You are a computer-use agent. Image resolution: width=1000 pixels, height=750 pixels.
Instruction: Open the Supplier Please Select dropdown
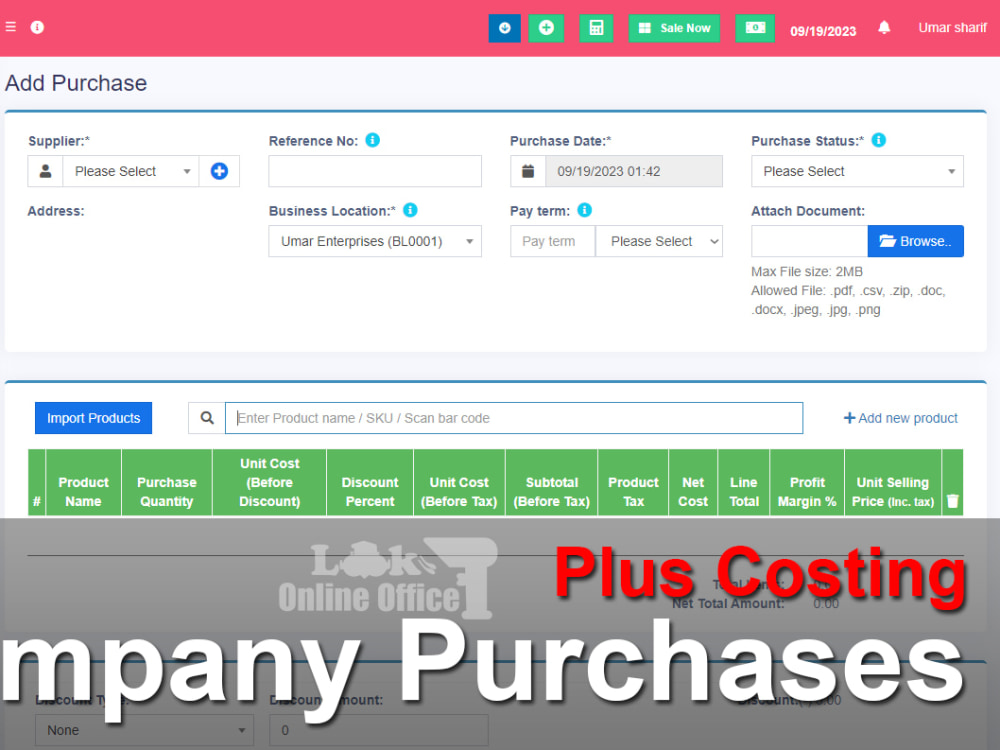(x=131, y=171)
